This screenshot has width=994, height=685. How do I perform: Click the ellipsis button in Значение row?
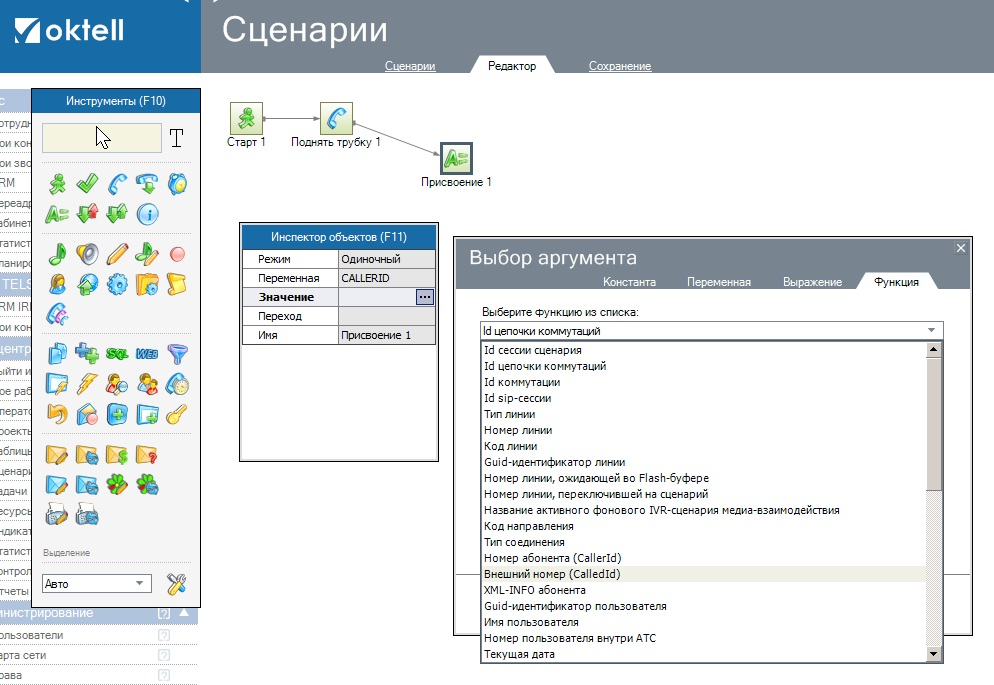point(425,297)
